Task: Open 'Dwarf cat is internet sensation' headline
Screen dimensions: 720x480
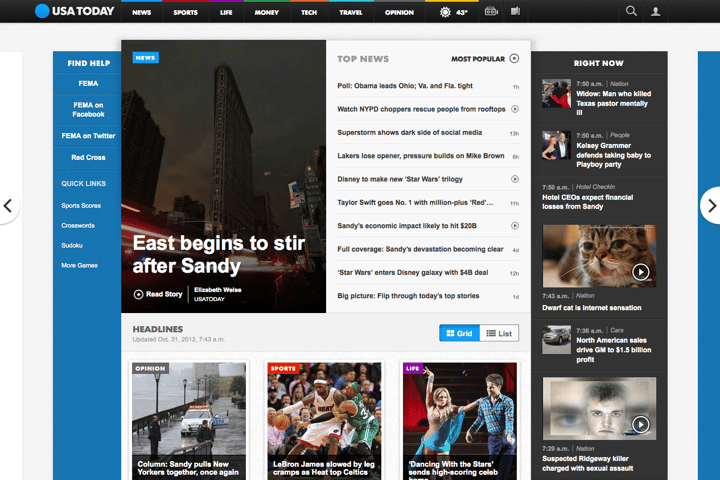Action: (x=591, y=308)
